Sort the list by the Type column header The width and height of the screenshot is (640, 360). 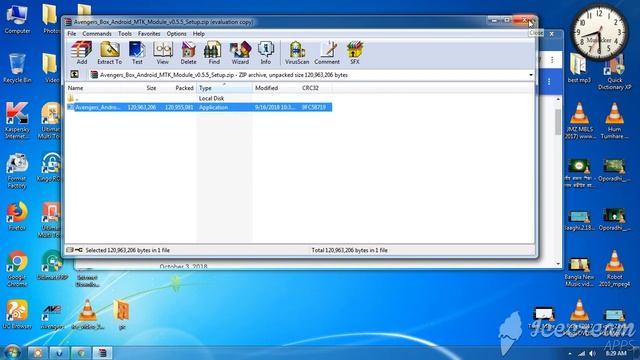pos(224,88)
